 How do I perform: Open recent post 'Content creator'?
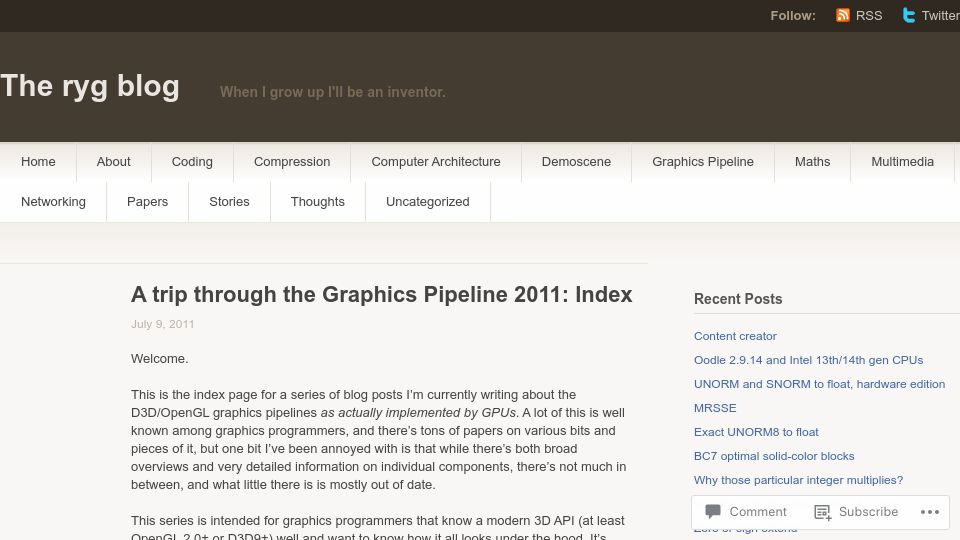pyautogui.click(x=735, y=336)
